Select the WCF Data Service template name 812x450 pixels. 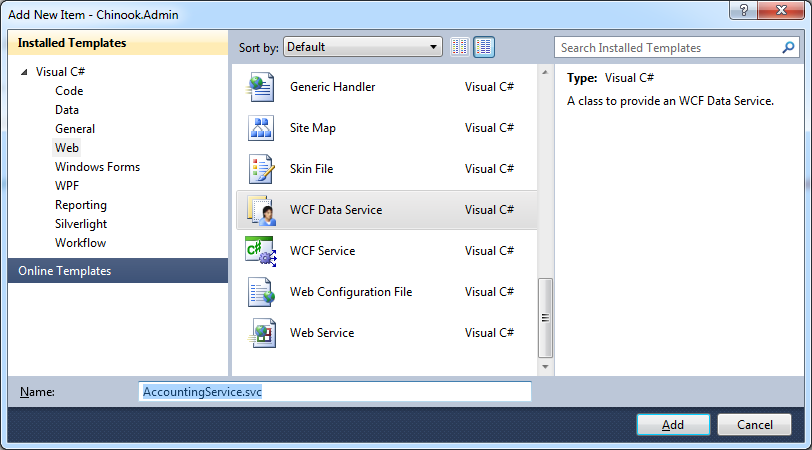336,210
